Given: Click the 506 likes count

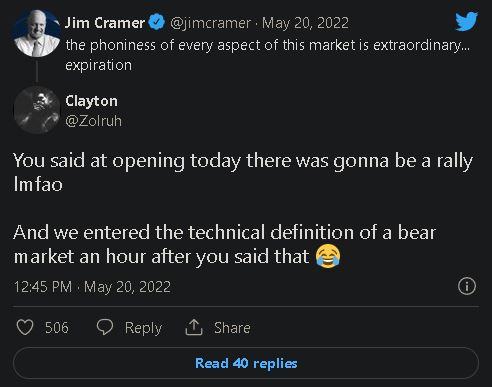Looking at the screenshot, I should pyautogui.click(x=57, y=328).
